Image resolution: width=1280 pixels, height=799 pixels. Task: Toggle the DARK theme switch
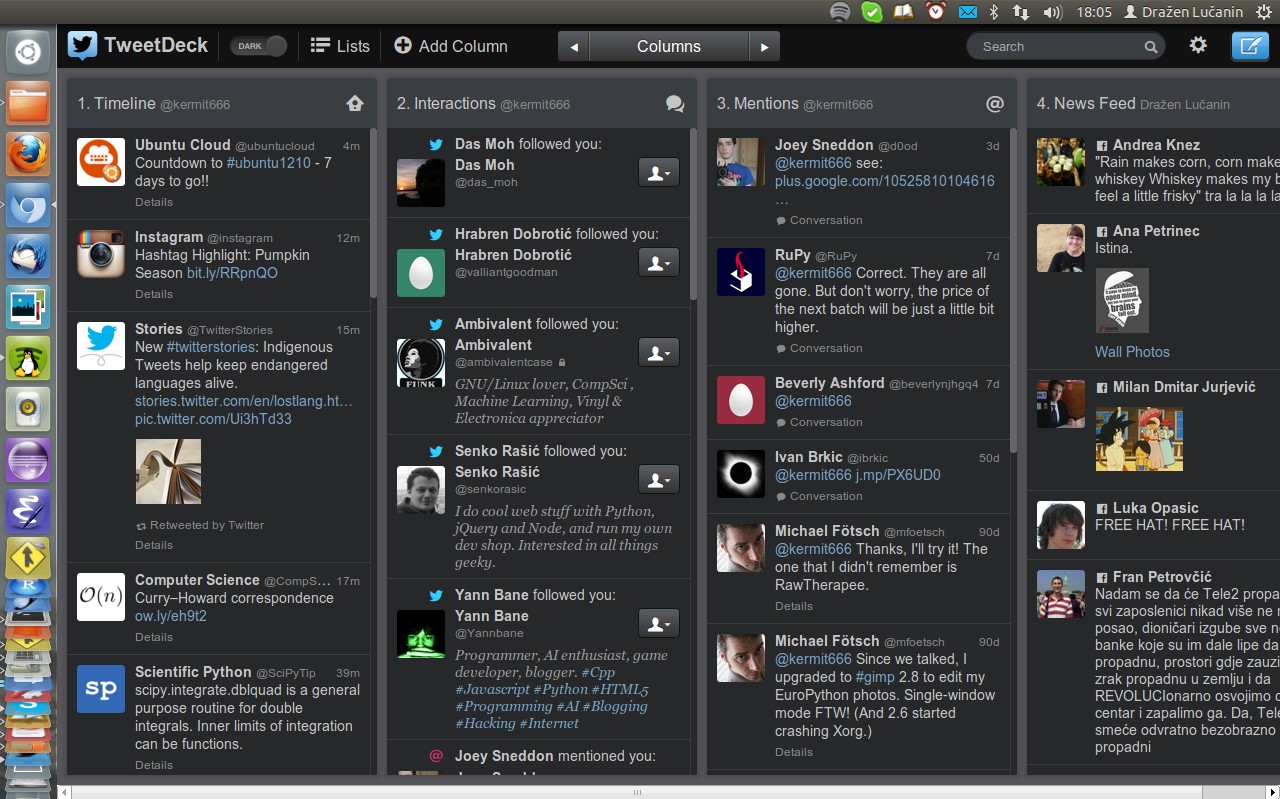pyautogui.click(x=258, y=46)
